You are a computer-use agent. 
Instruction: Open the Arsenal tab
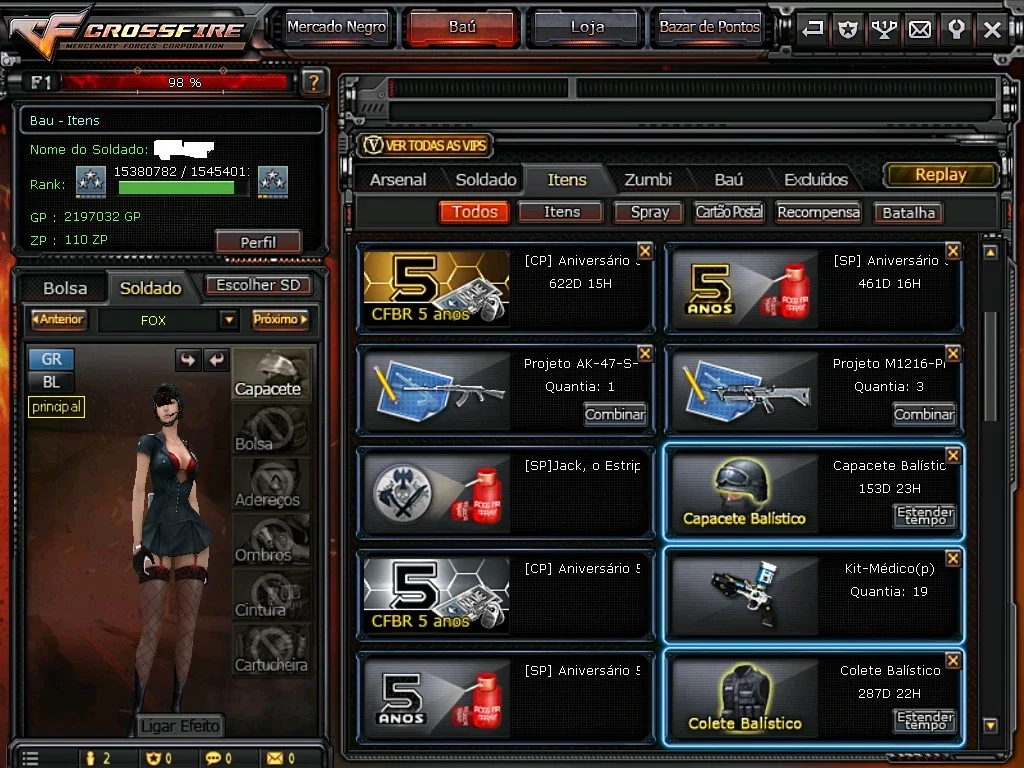[x=398, y=180]
